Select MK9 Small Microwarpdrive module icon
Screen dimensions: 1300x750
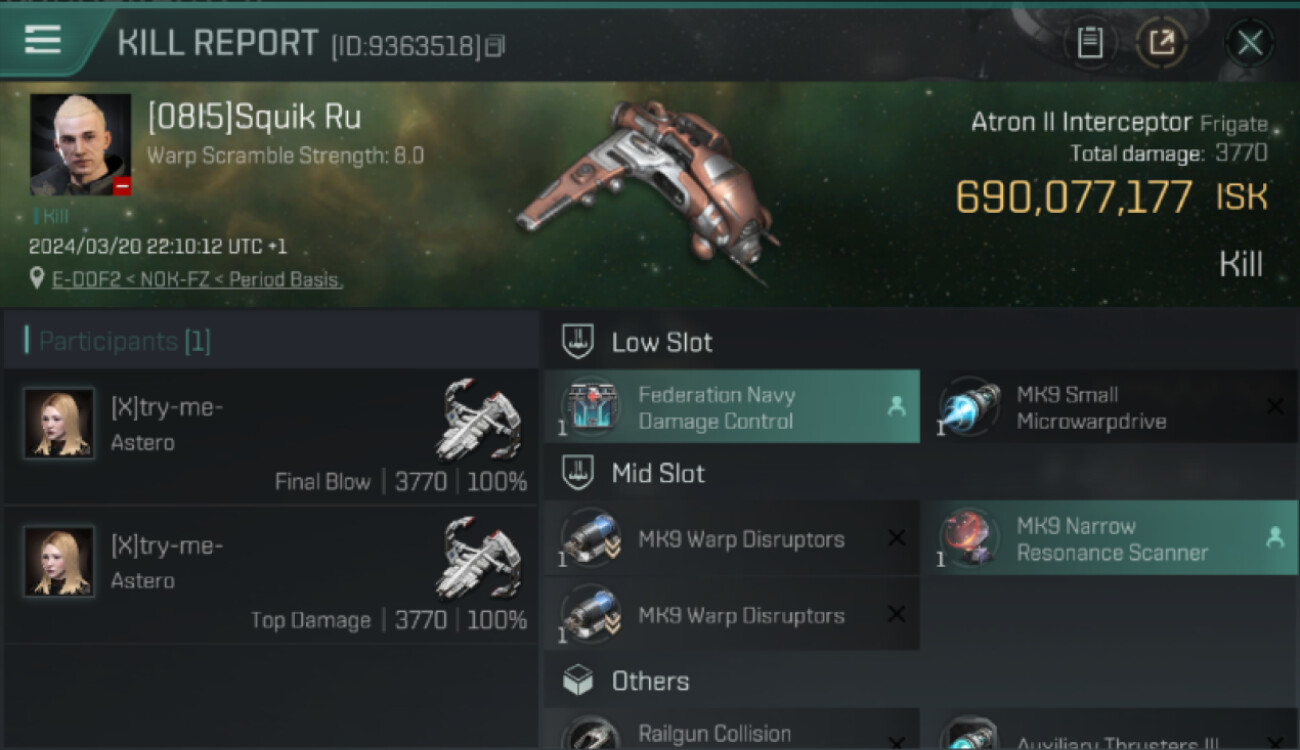pos(969,407)
